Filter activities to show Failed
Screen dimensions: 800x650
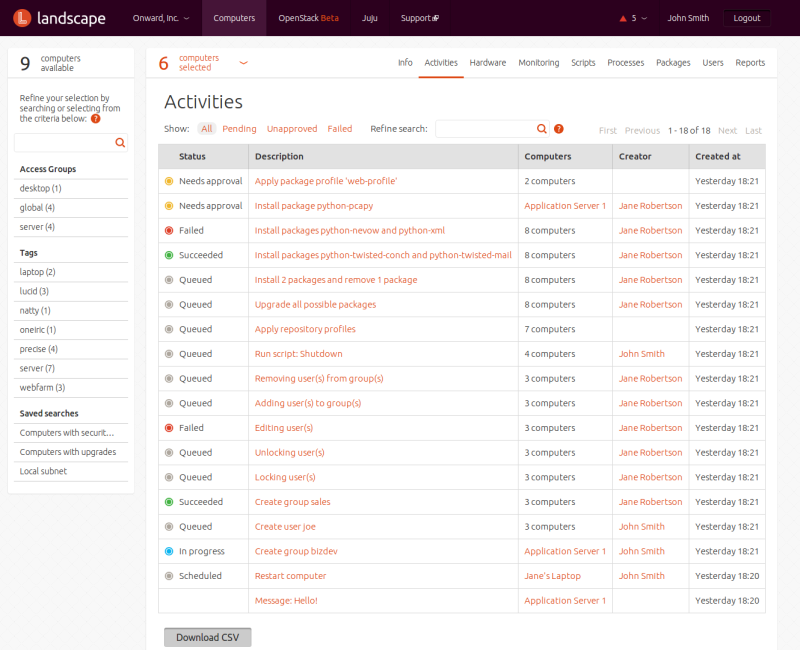coord(340,129)
